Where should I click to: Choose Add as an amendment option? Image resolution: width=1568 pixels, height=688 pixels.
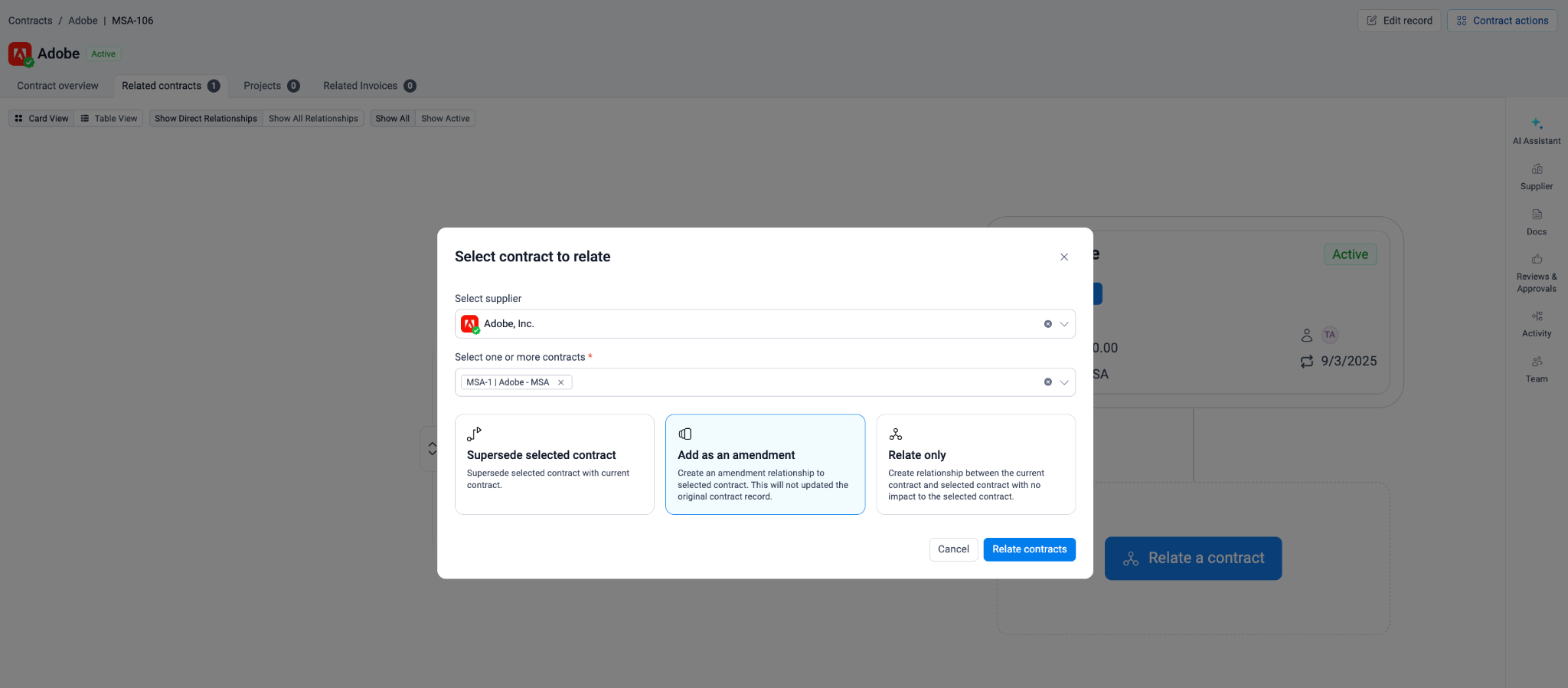[765, 464]
